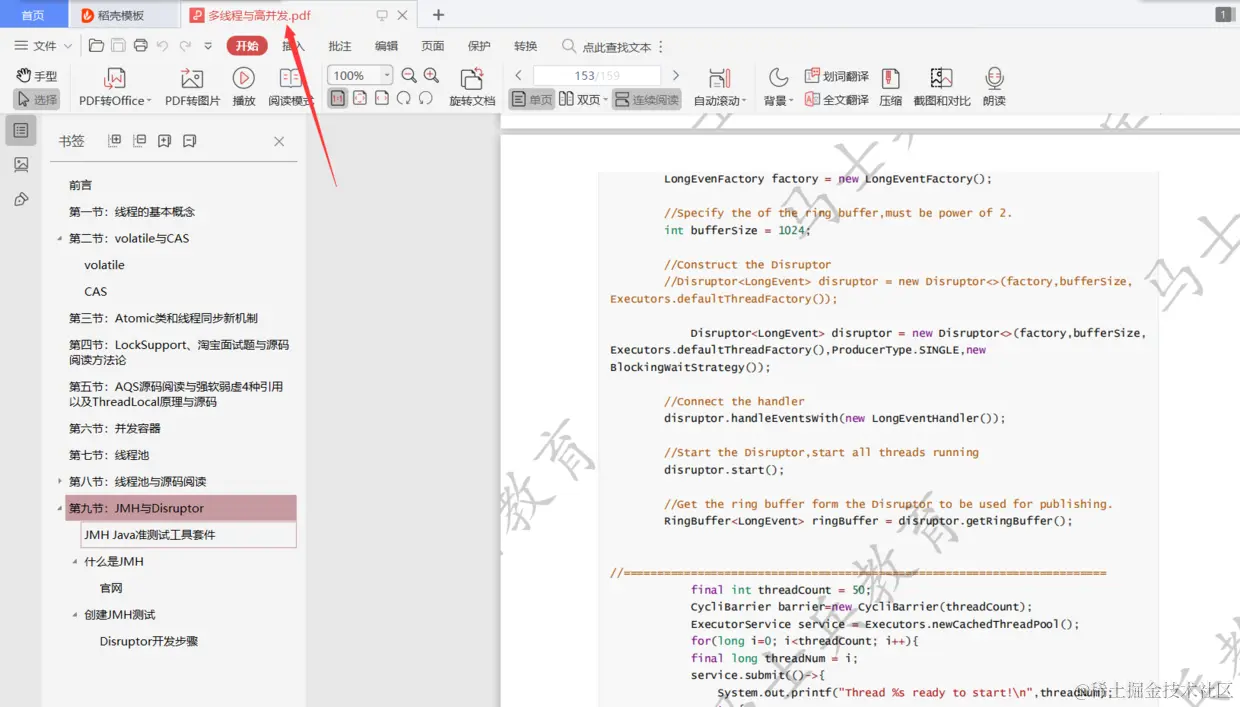Enable 双页 double page view

[583, 99]
